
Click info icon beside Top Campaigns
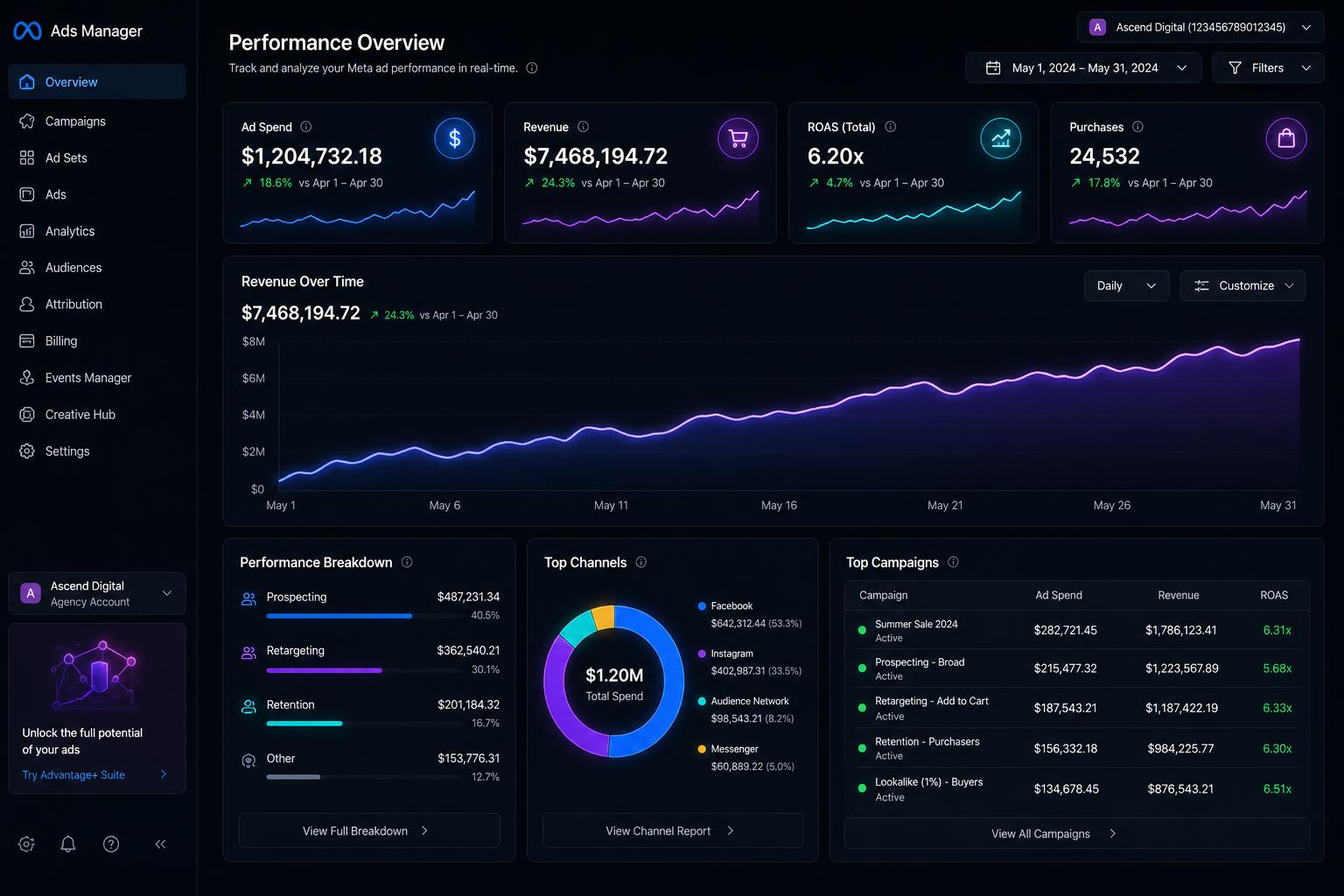(x=954, y=563)
